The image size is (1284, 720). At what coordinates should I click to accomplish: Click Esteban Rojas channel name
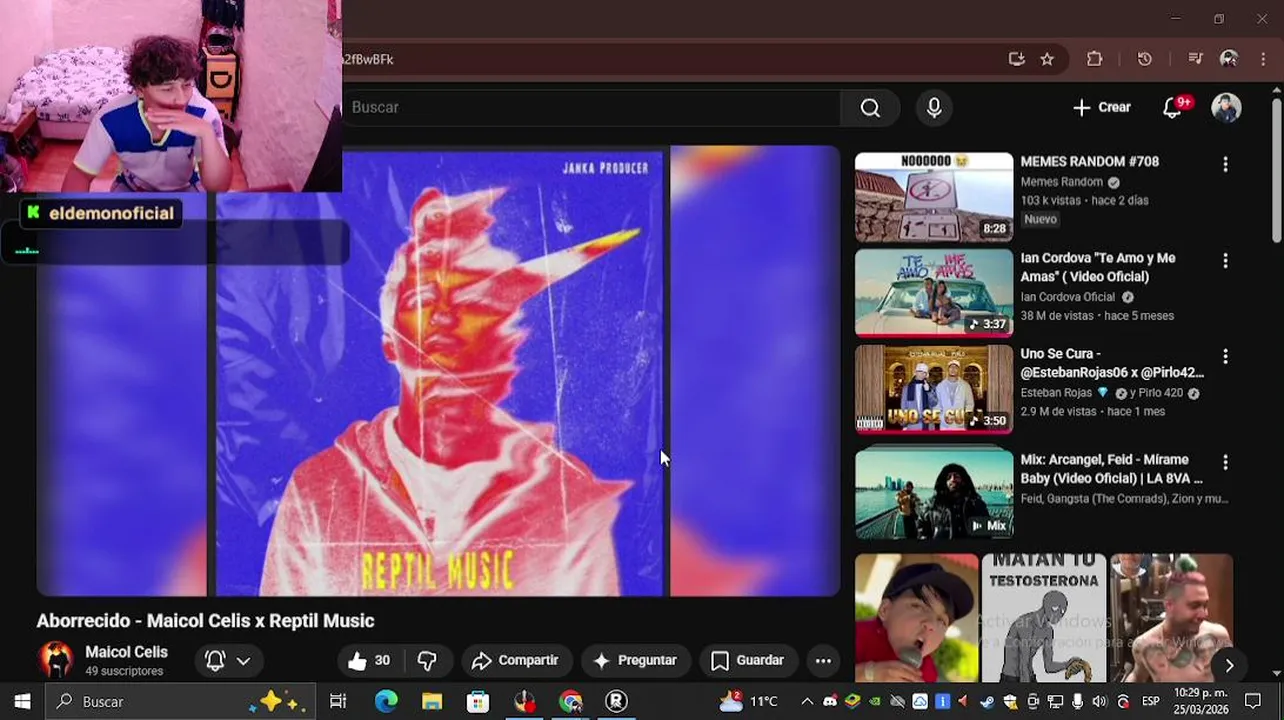(x=1056, y=393)
